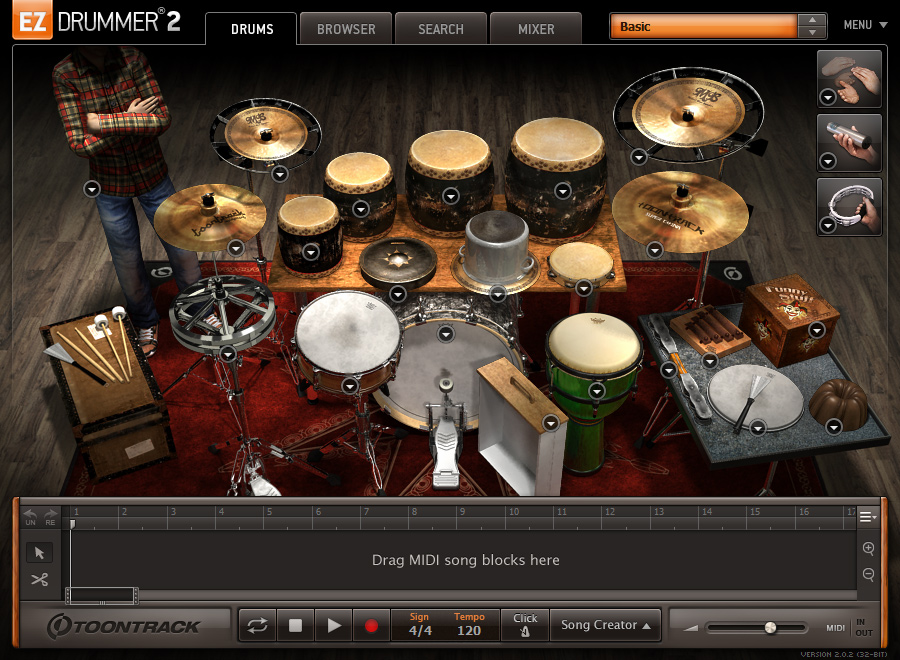Screen dimensions: 900x660
Task: Click the Tempo 120 field
Action: coord(469,630)
